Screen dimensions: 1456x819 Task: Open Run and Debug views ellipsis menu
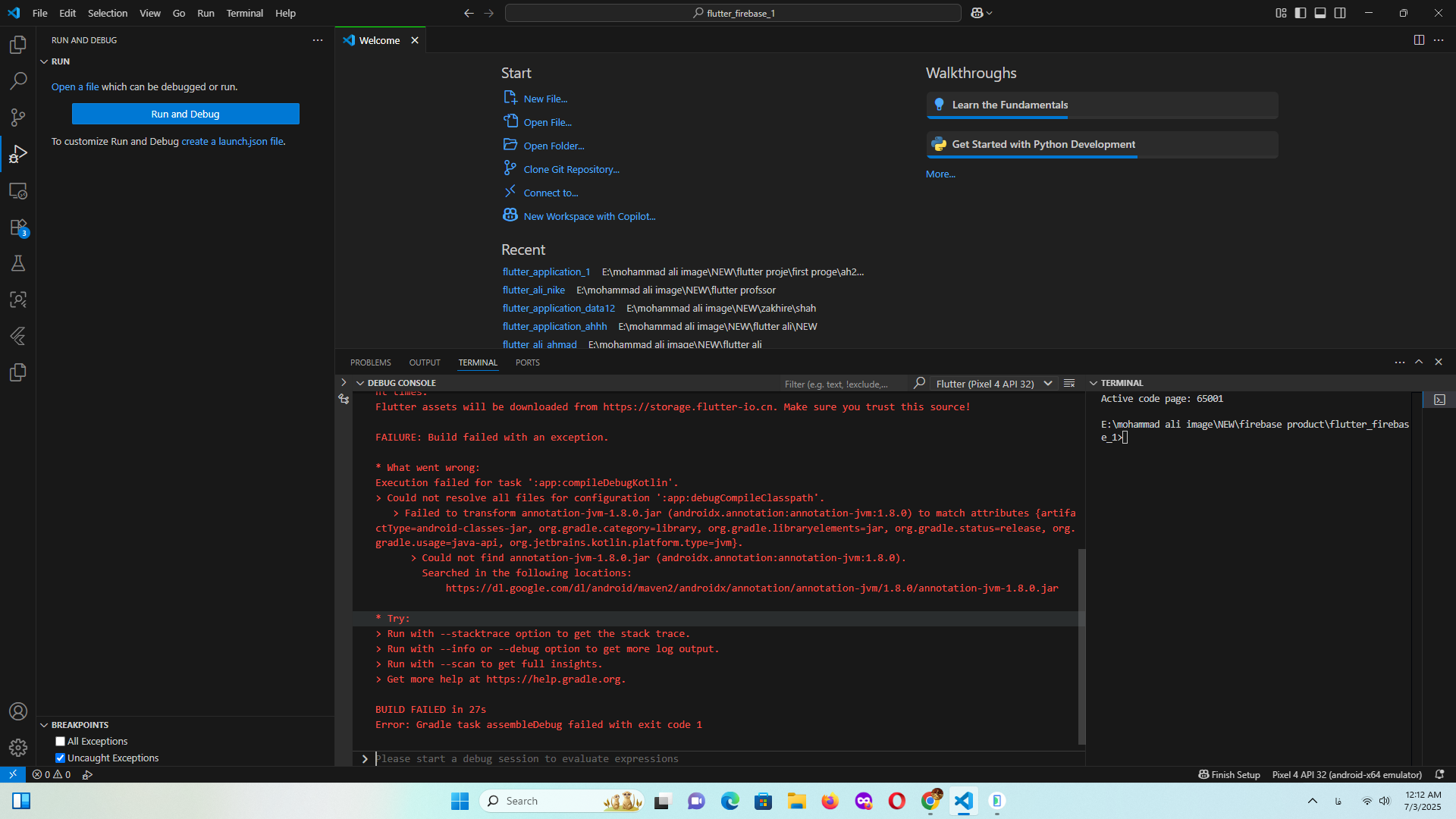click(318, 40)
